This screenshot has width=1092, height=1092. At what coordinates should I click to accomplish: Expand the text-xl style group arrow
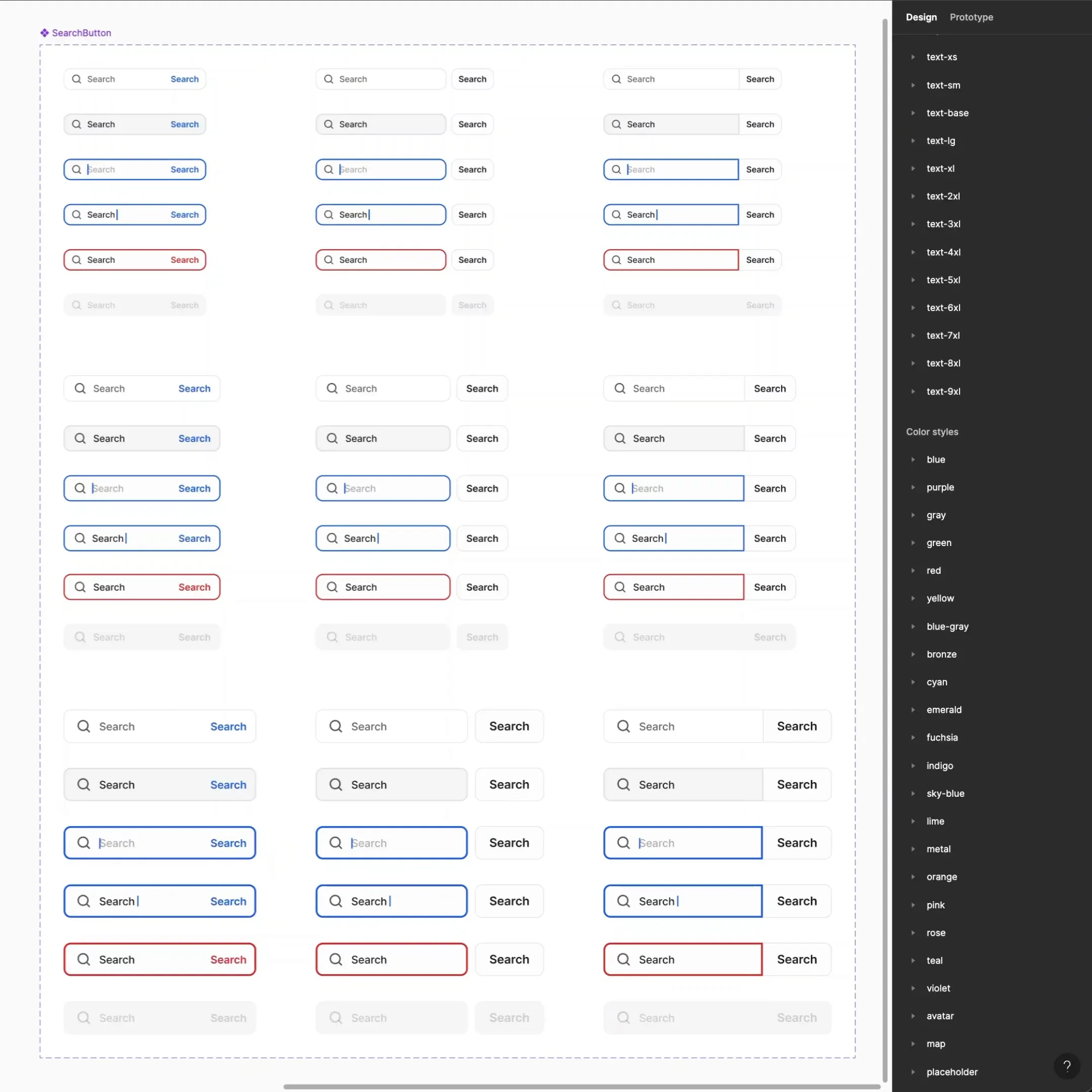[913, 168]
